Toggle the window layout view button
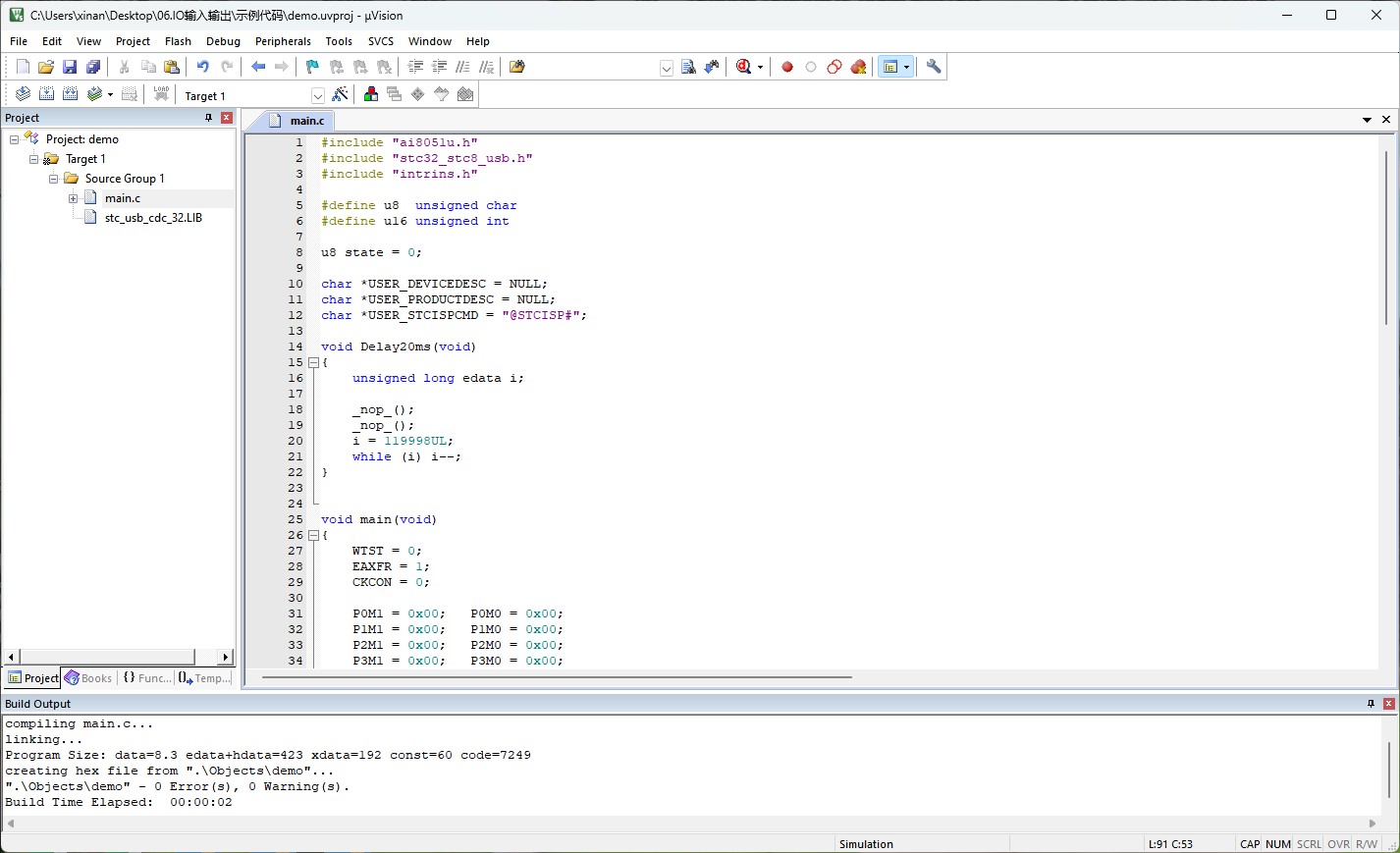The height and width of the screenshot is (853, 1400). pyautogui.click(x=890, y=67)
